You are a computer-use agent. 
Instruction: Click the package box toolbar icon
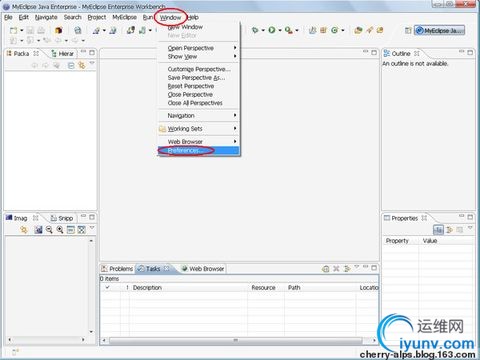coord(59,30)
